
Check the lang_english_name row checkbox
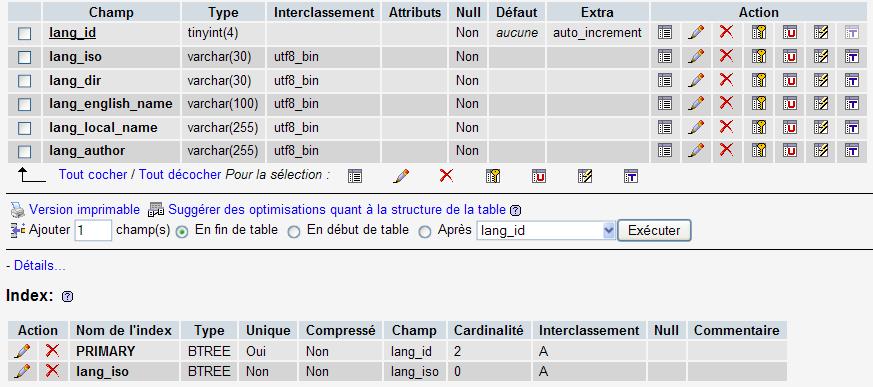tap(24, 105)
